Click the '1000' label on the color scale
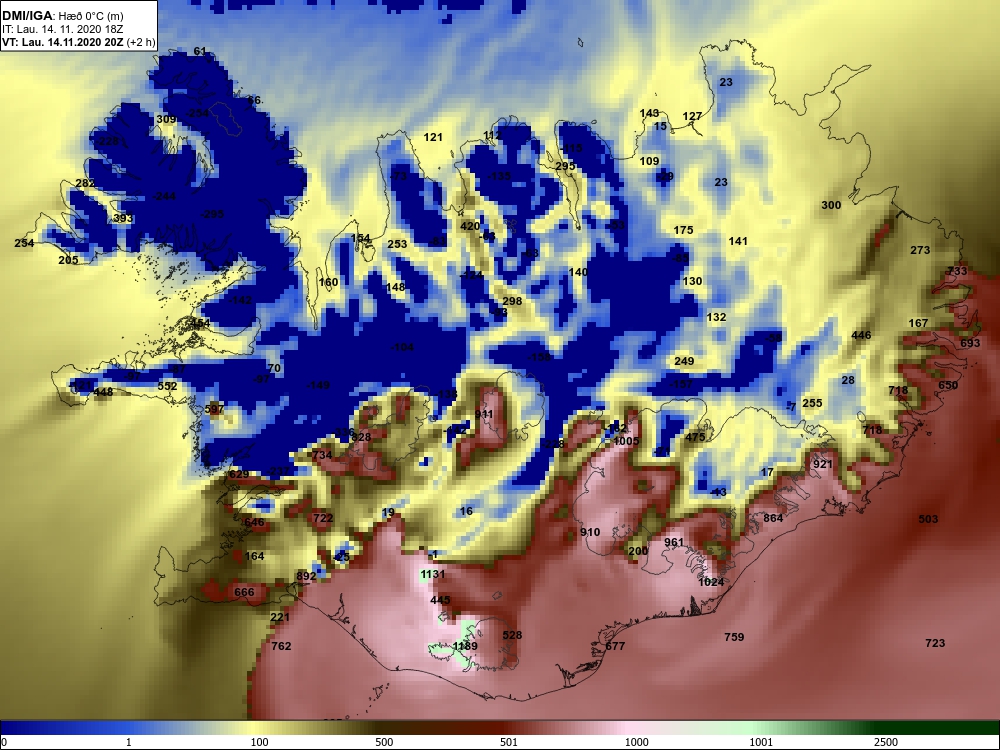The width and height of the screenshot is (1000, 750). pyautogui.click(x=636, y=742)
